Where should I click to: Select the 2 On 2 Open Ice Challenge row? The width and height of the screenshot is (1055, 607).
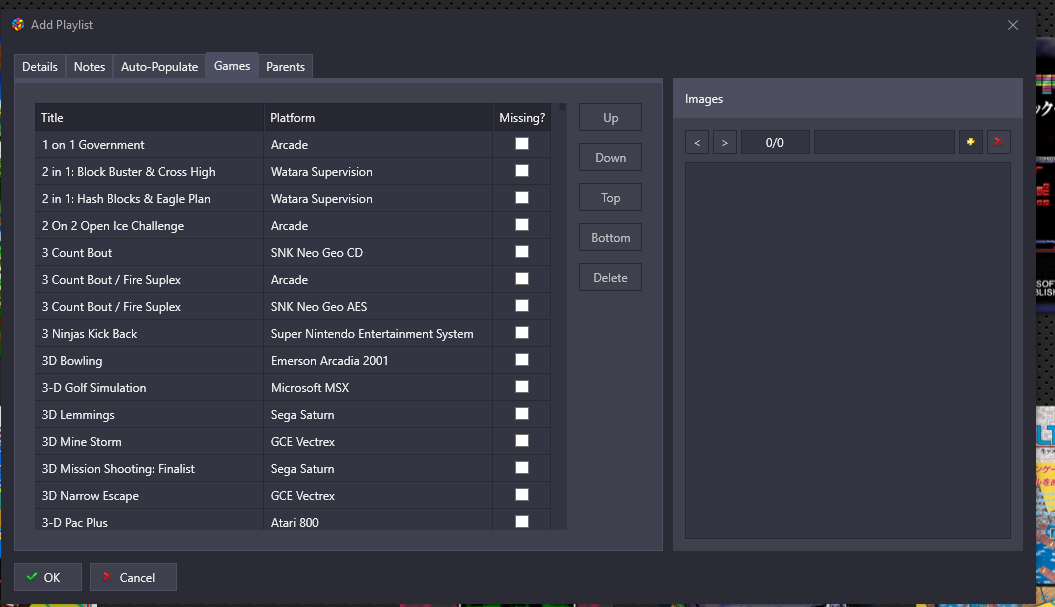293,225
